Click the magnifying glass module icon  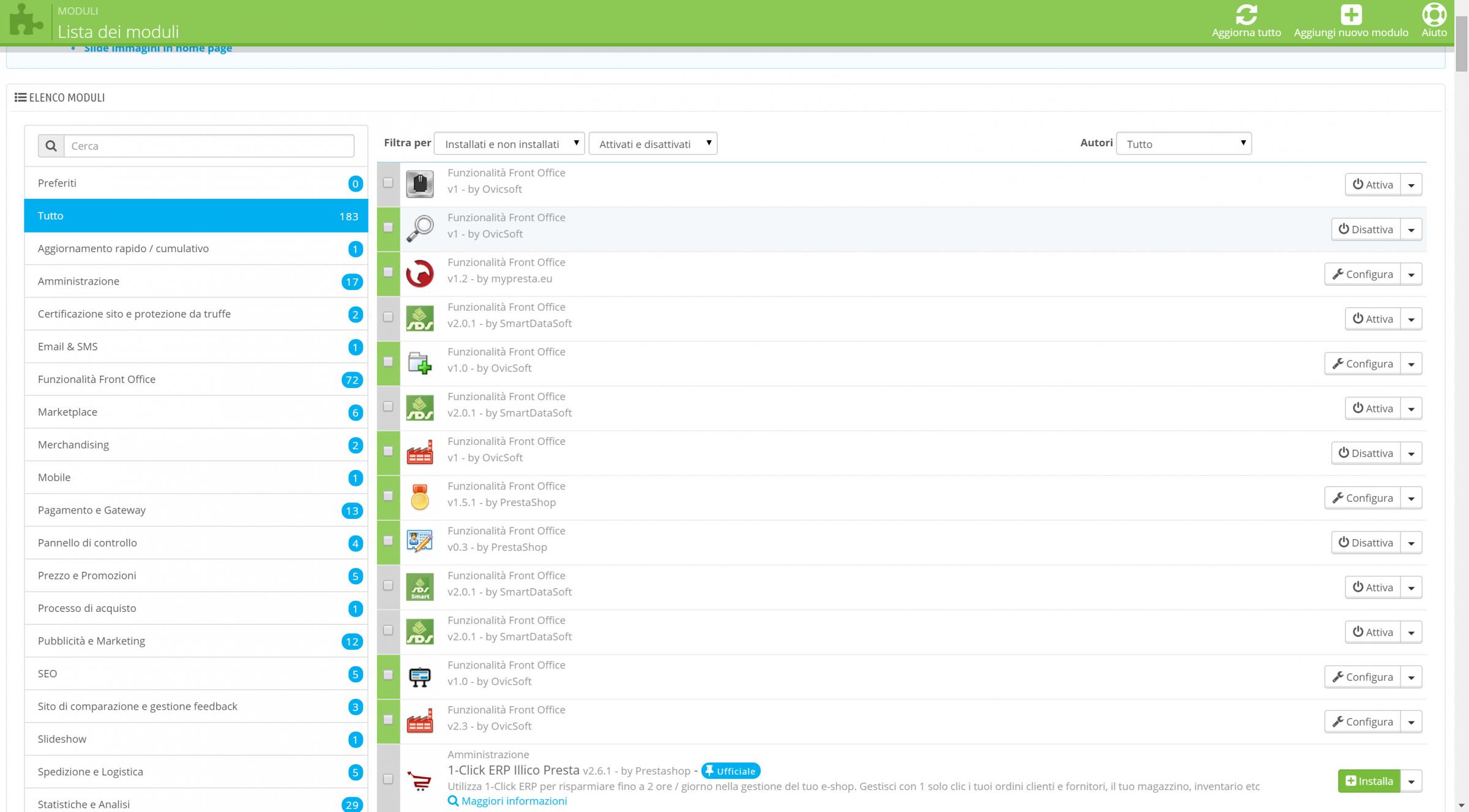coord(420,228)
